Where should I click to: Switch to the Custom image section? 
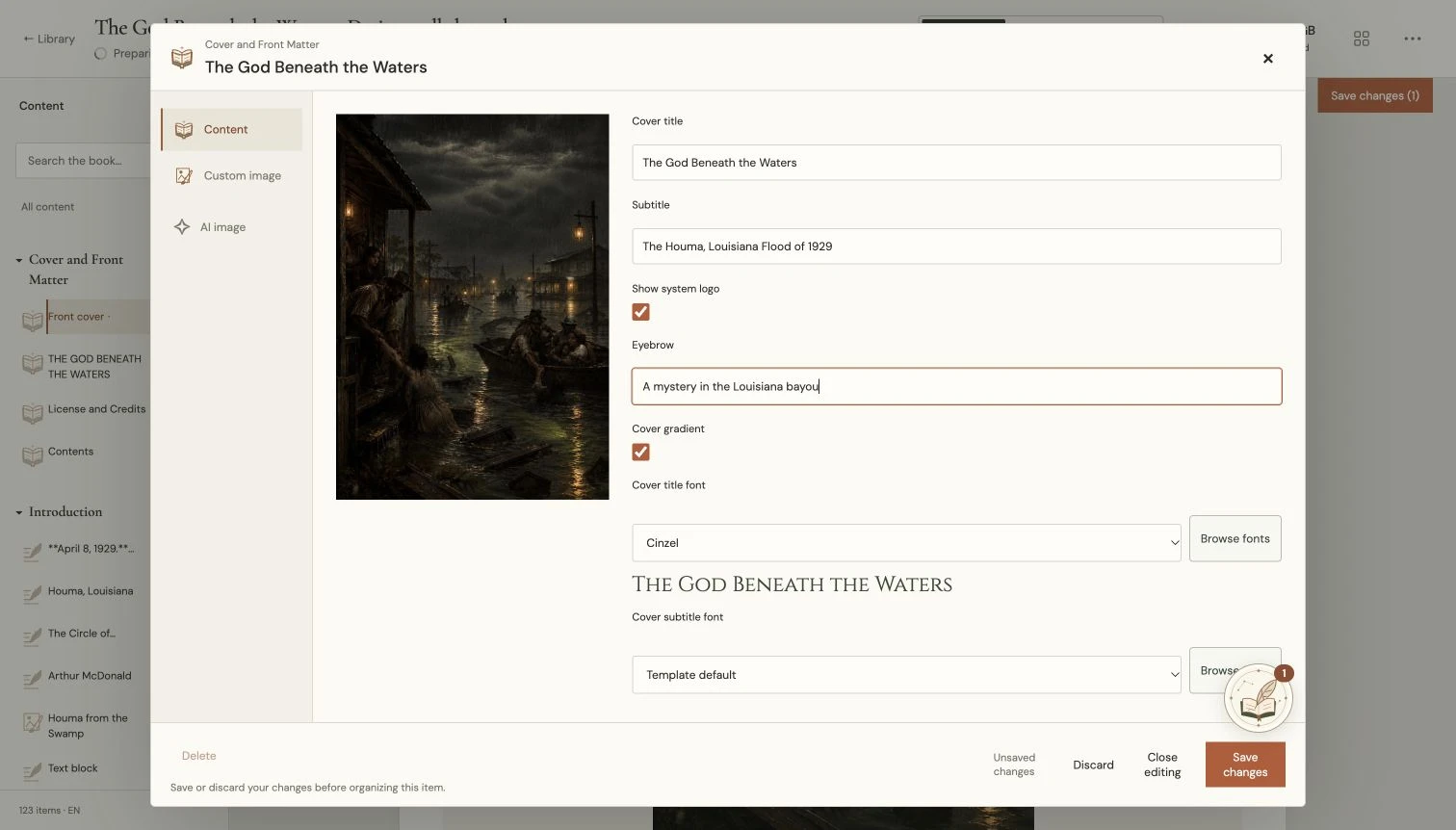click(x=231, y=176)
